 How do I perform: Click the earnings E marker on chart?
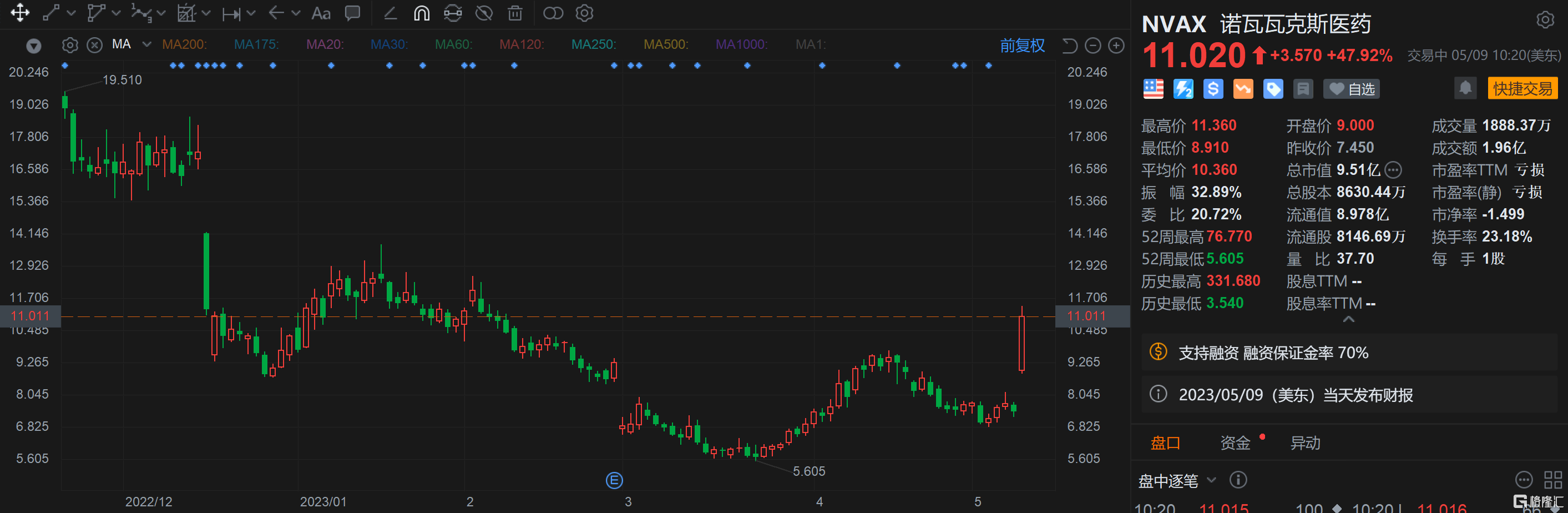(x=614, y=481)
